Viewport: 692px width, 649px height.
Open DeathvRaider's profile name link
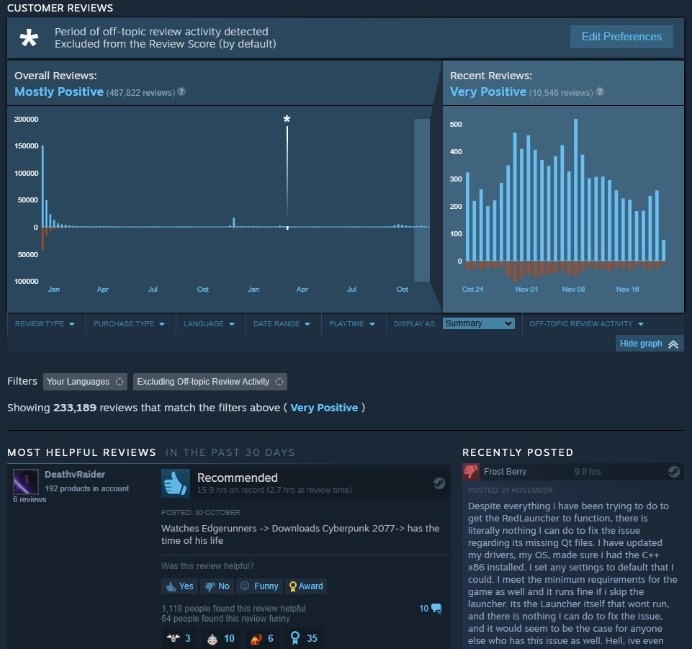[x=75, y=474]
